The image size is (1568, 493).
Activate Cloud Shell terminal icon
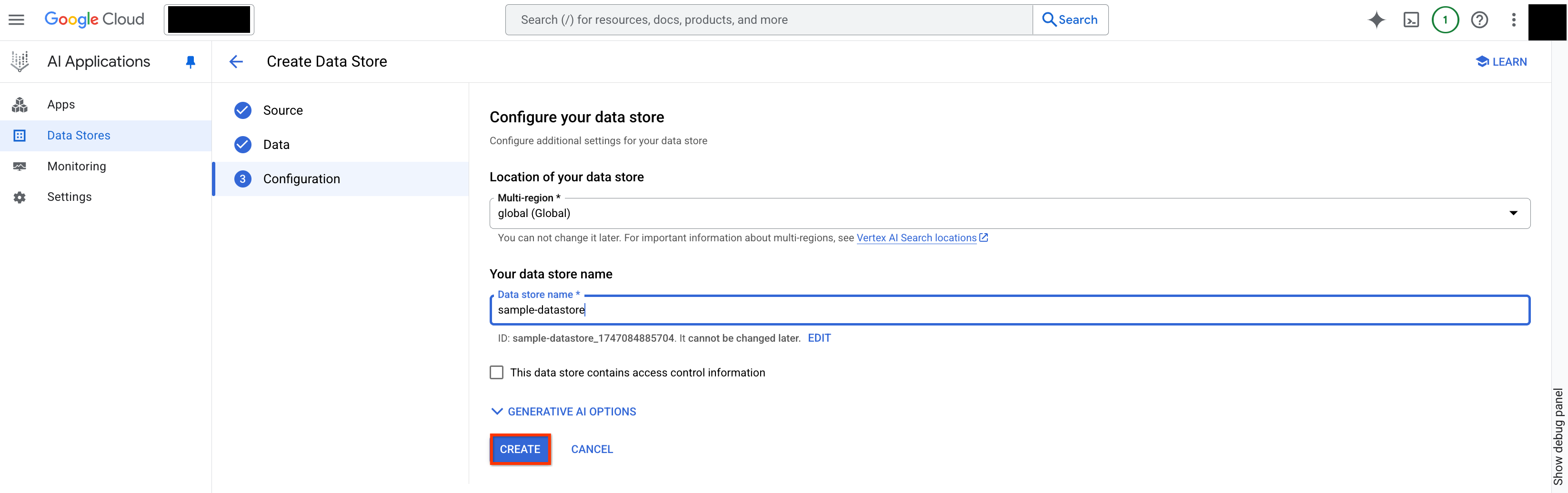point(1411,20)
